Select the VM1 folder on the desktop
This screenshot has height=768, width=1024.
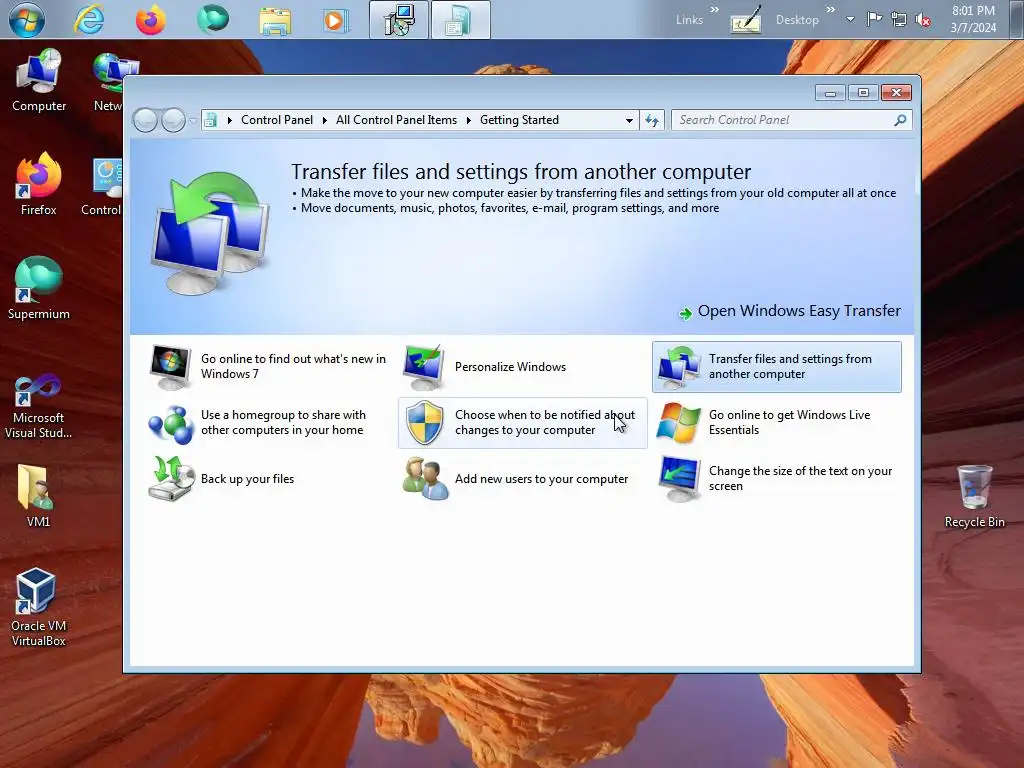[39, 496]
